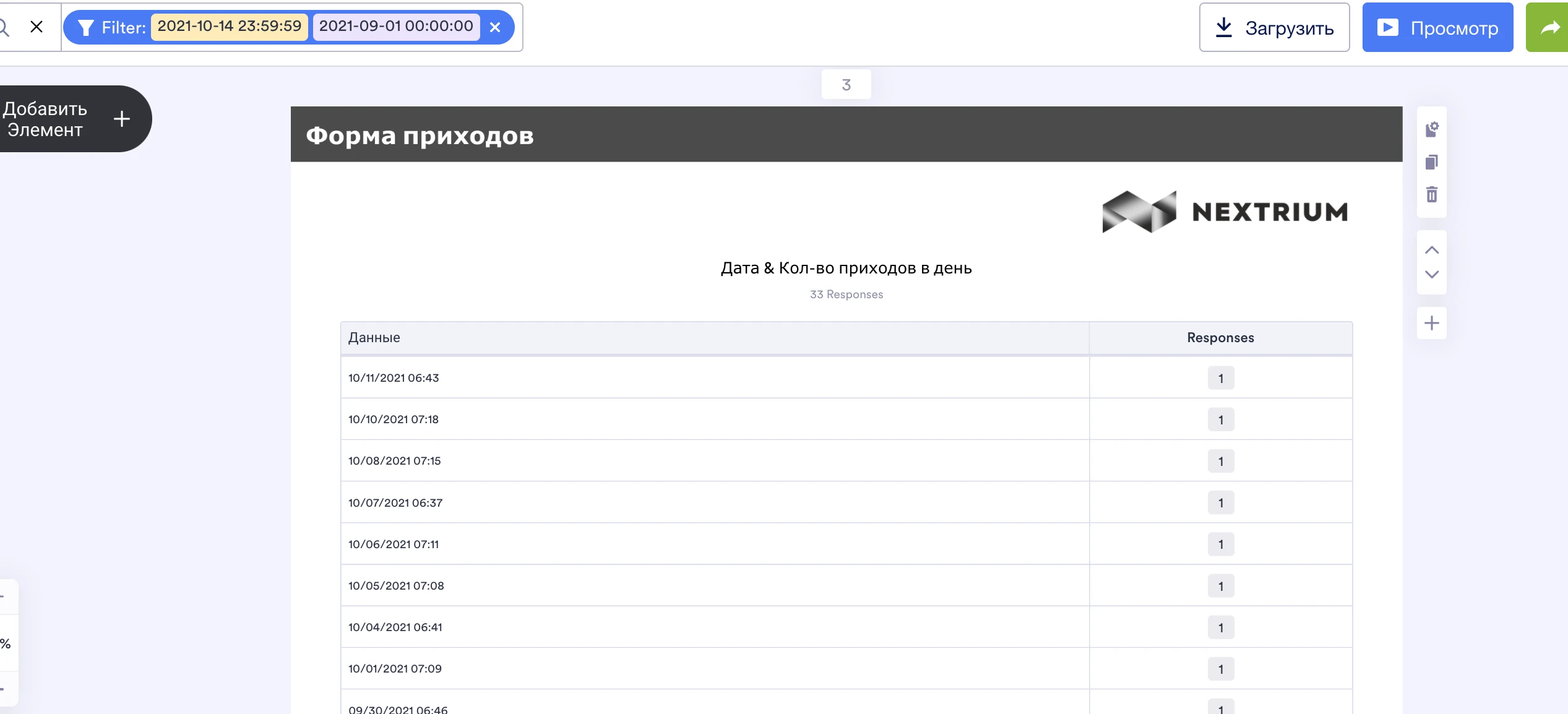The height and width of the screenshot is (714, 1568).
Task: Select the 2021-10-14 23:59:59 filter tag
Action: tap(230, 27)
